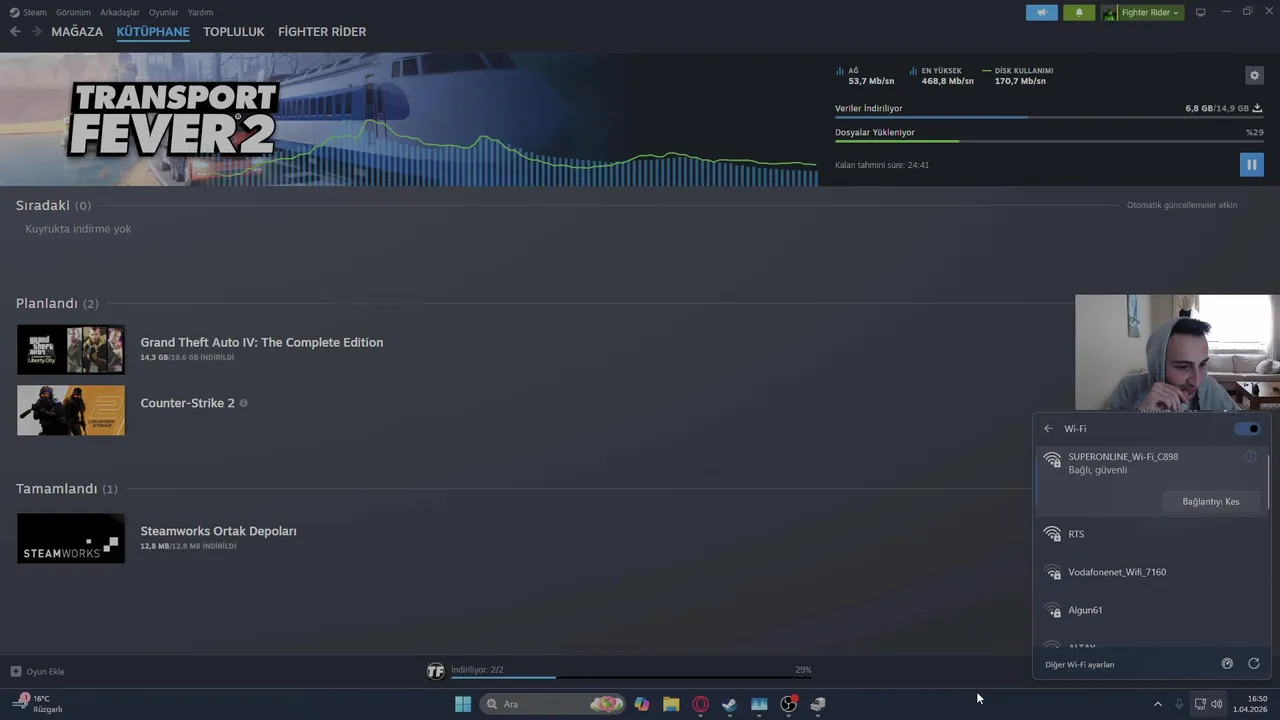The height and width of the screenshot is (720, 1280).
Task: Pause the Transport Fever 2 download
Action: [x=1251, y=165]
